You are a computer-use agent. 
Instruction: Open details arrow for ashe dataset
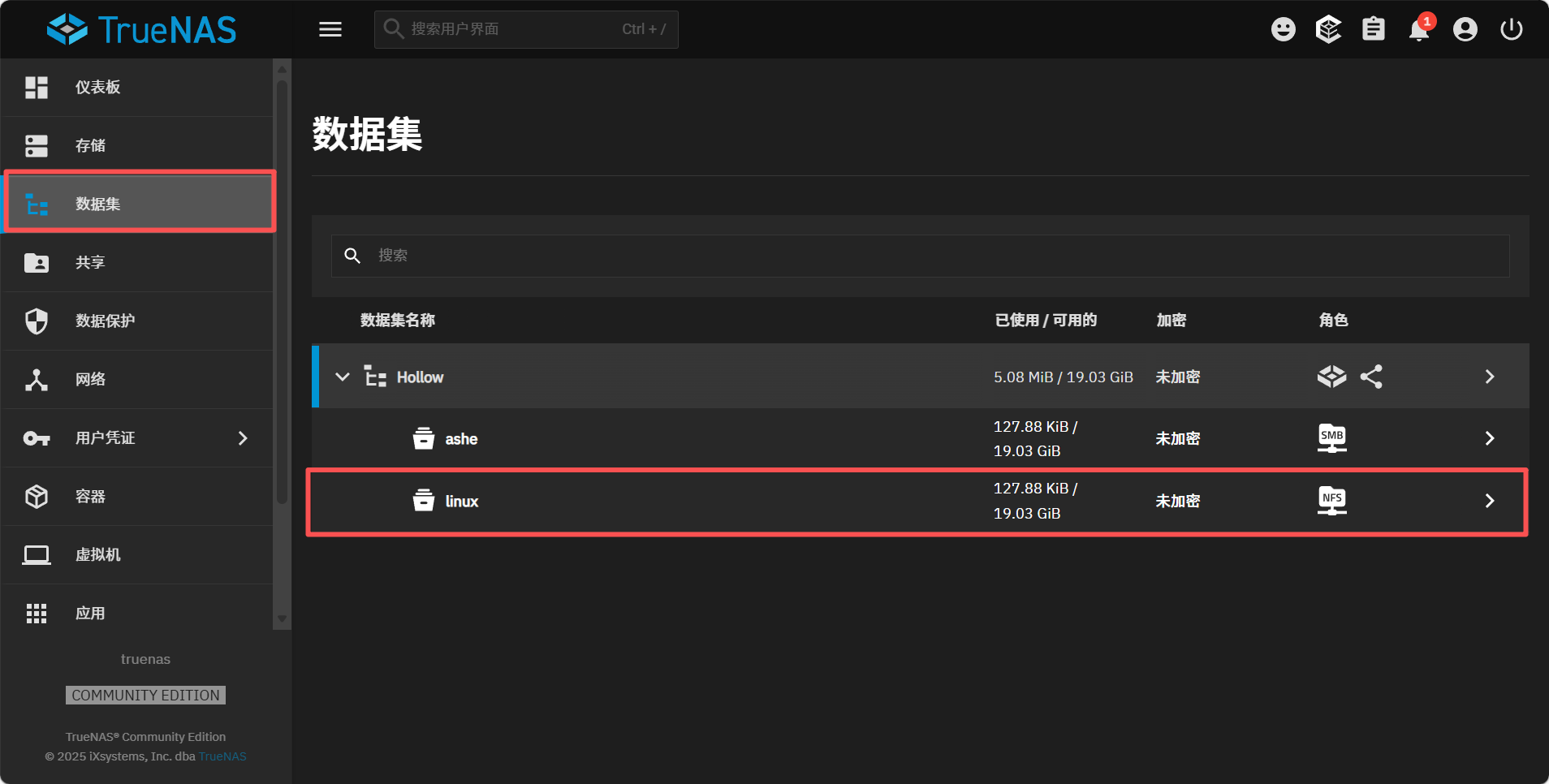tap(1489, 438)
